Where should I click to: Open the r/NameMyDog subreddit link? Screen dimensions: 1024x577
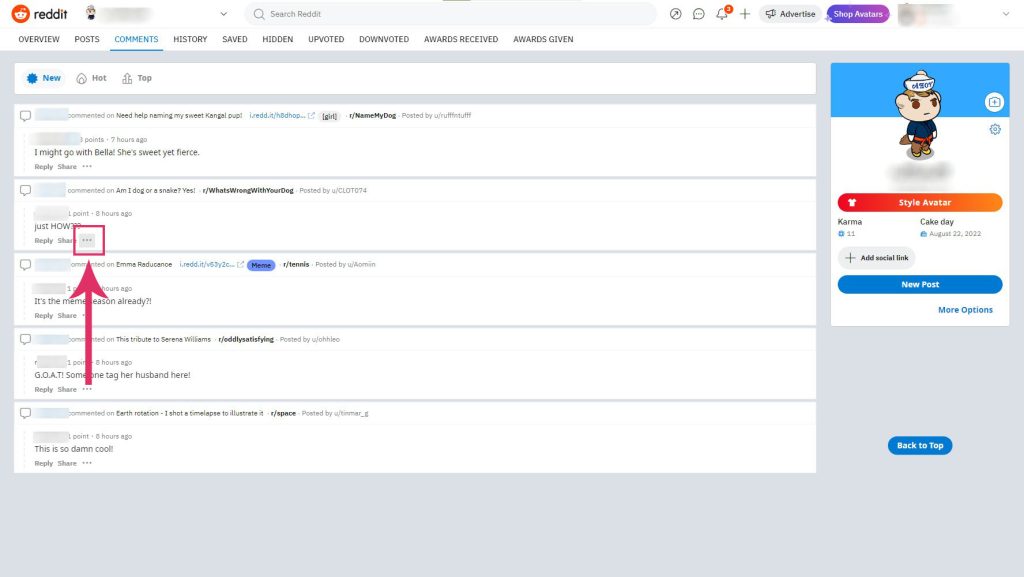click(x=372, y=116)
